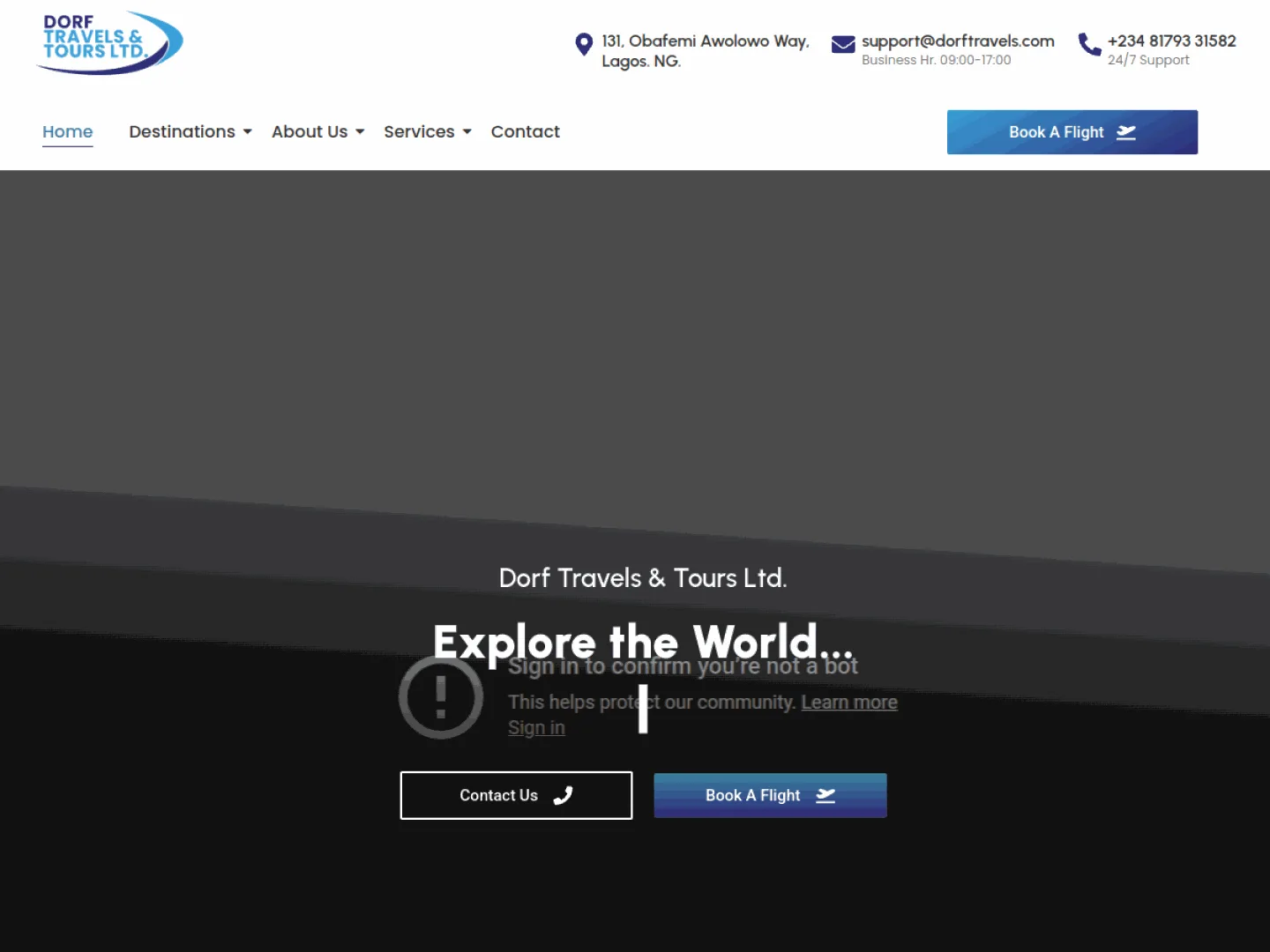Click the plane icon in hero Book A Flight

point(825,795)
